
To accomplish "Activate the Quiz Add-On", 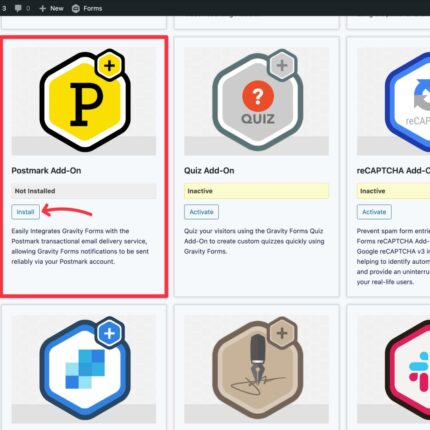I will (201, 212).
